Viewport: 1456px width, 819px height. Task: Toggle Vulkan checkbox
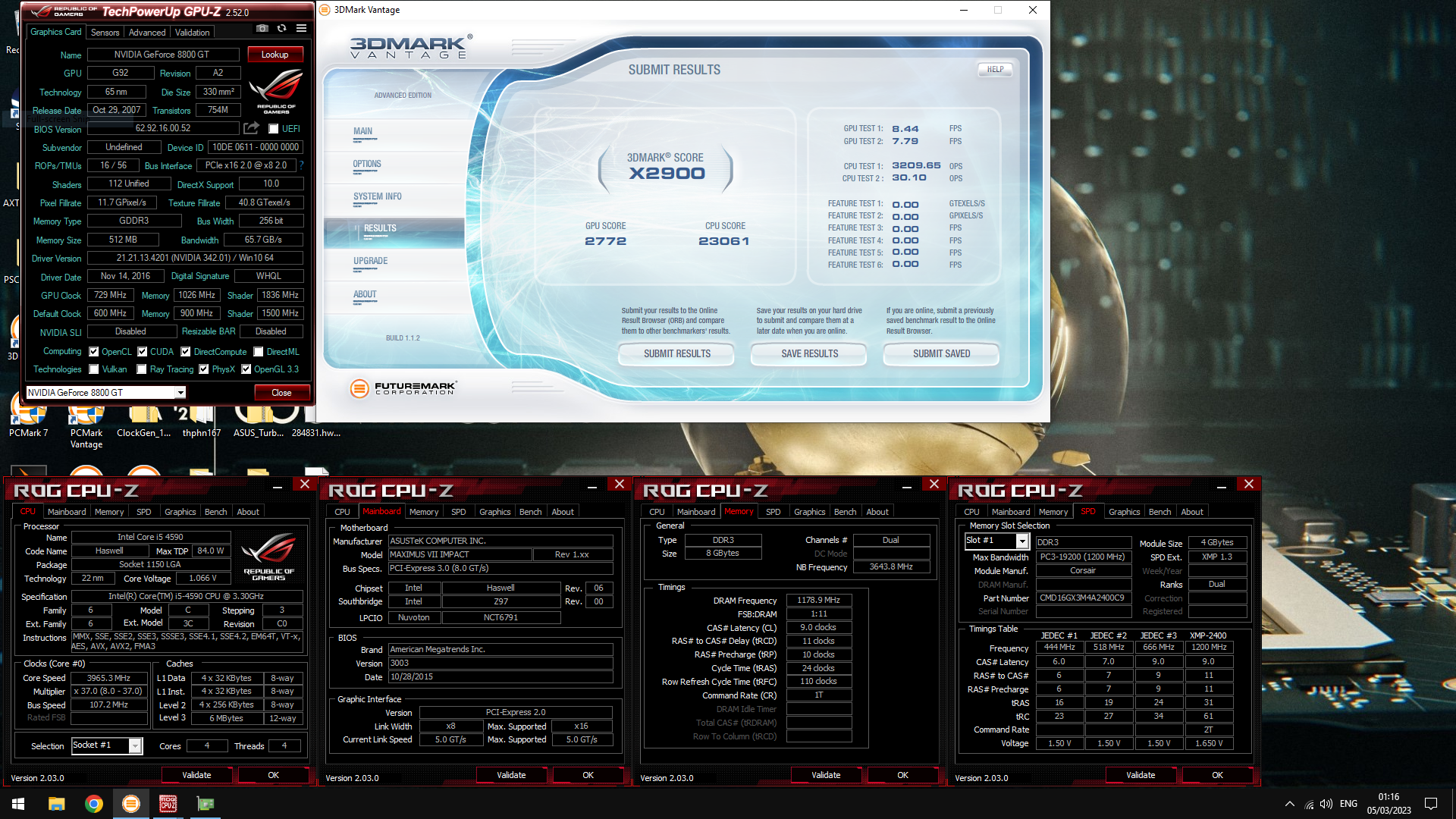(94, 369)
